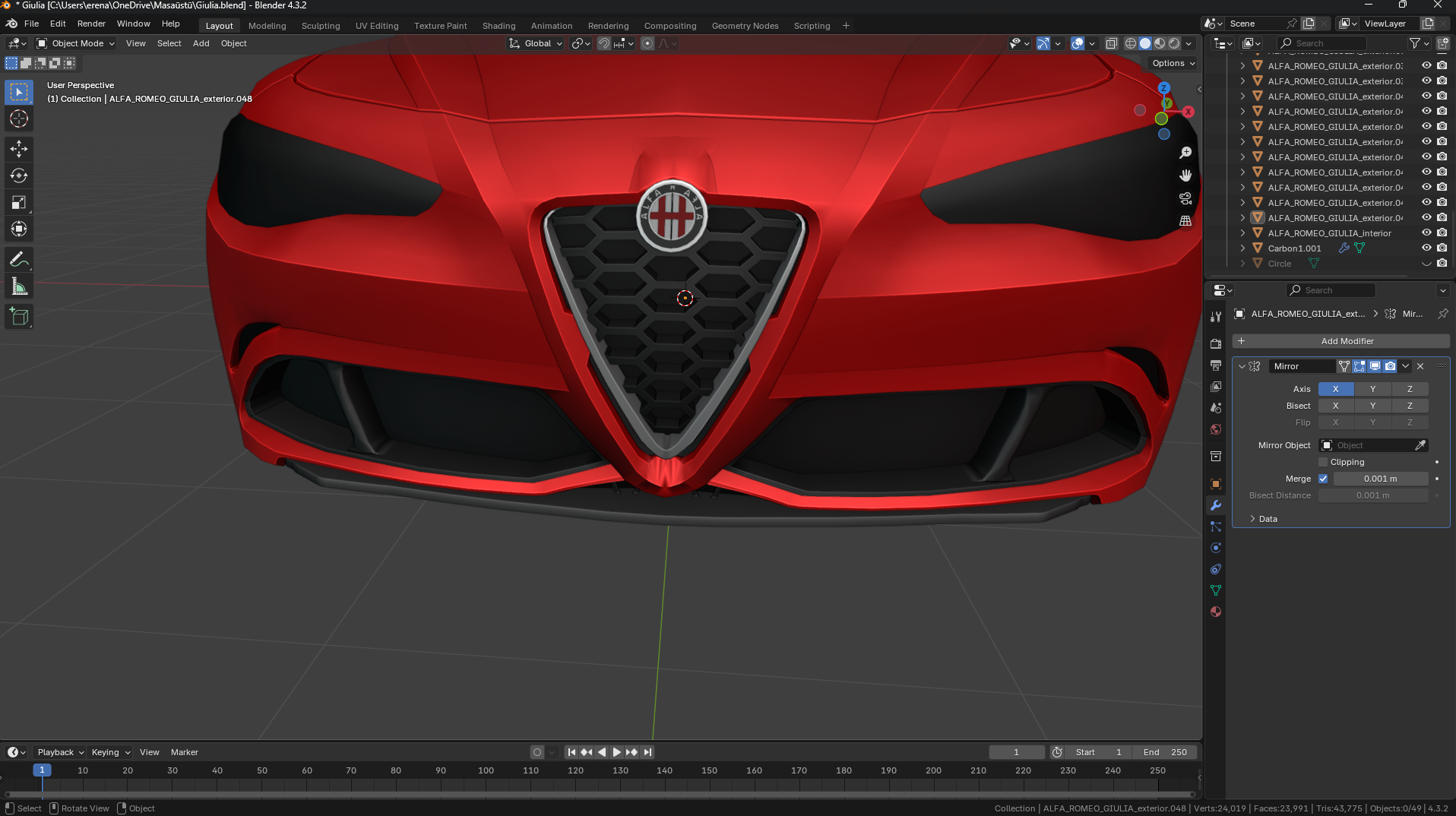
Task: Open the Output properties tab
Action: [x=1216, y=365]
